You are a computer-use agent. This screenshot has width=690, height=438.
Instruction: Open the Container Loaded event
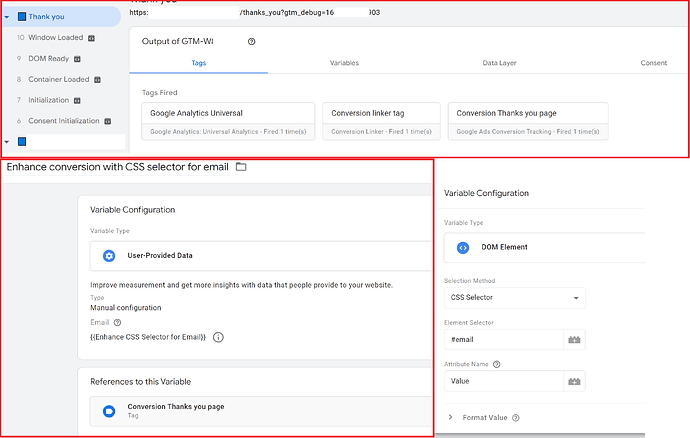pos(59,79)
